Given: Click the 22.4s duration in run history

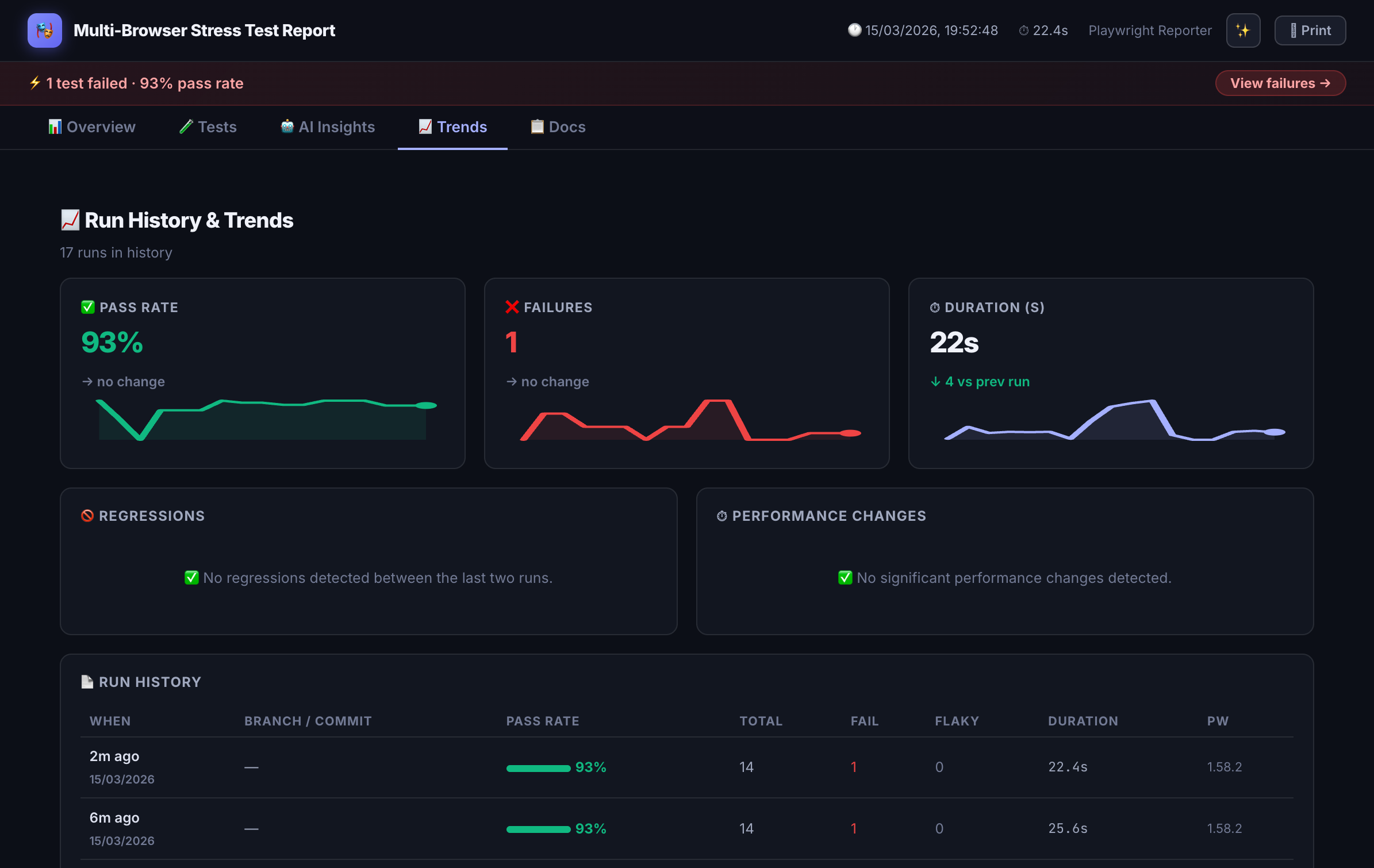Looking at the screenshot, I should [x=1068, y=767].
